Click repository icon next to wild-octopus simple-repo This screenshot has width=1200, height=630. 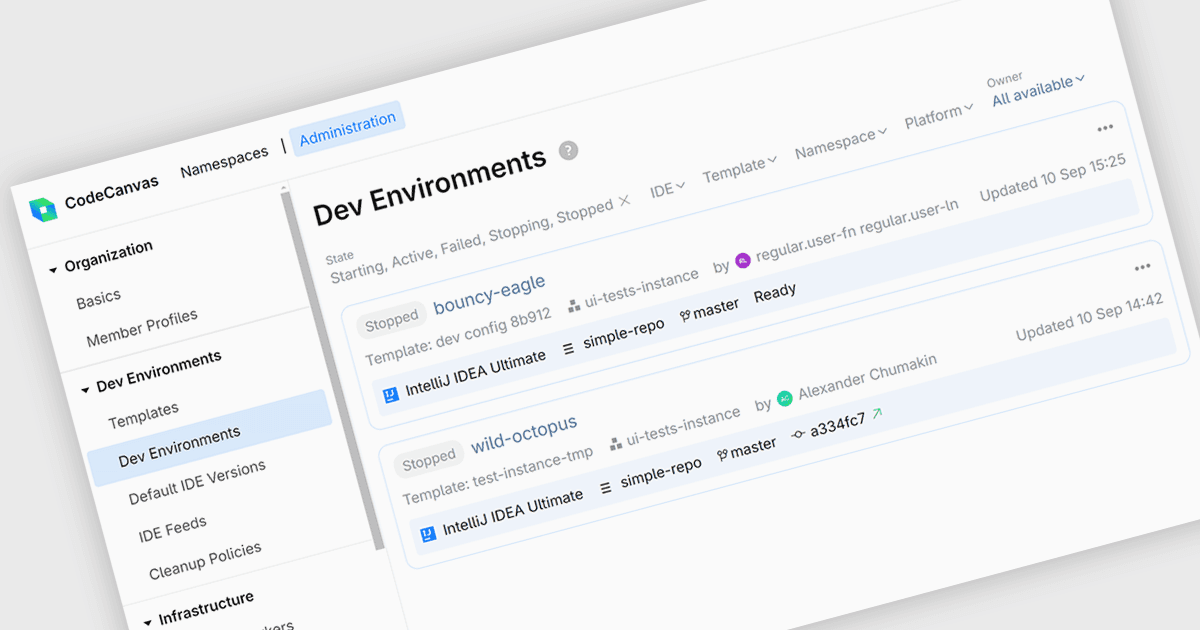click(x=606, y=487)
